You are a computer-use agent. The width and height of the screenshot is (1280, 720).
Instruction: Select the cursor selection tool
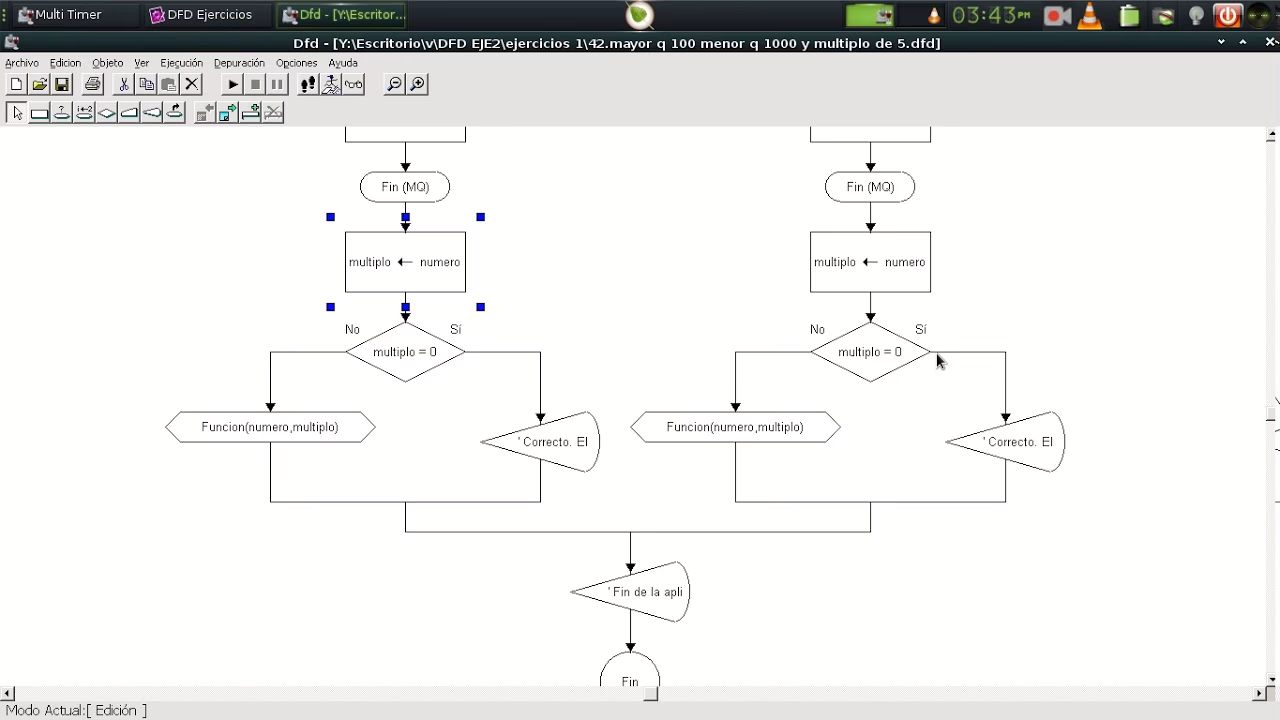16,113
